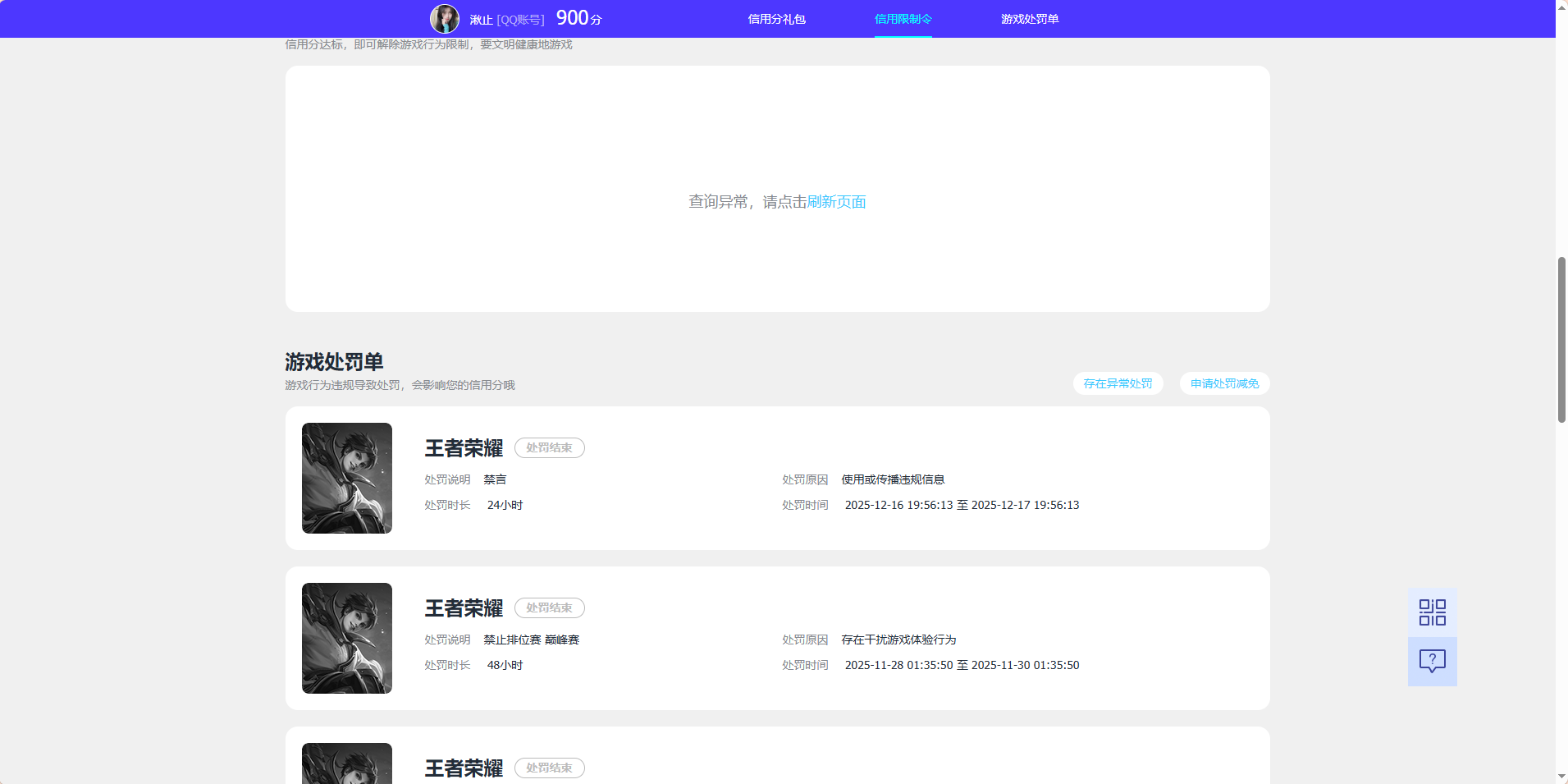Click the scrollbar down arrow
1568x784 pixels.
pyautogui.click(x=1561, y=777)
